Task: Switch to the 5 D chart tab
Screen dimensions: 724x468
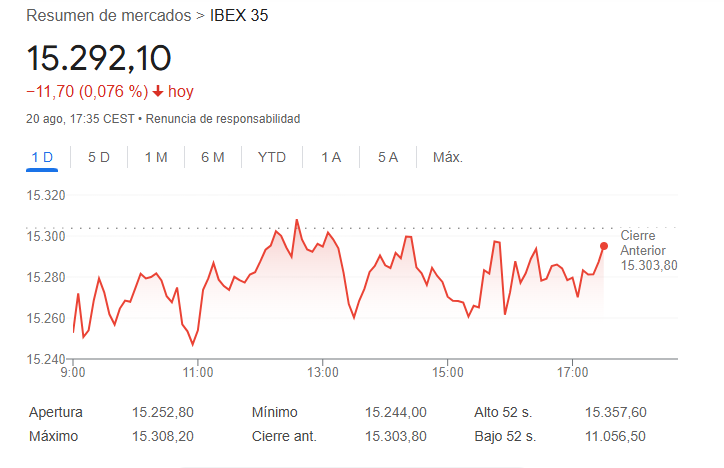Action: pyautogui.click(x=98, y=157)
